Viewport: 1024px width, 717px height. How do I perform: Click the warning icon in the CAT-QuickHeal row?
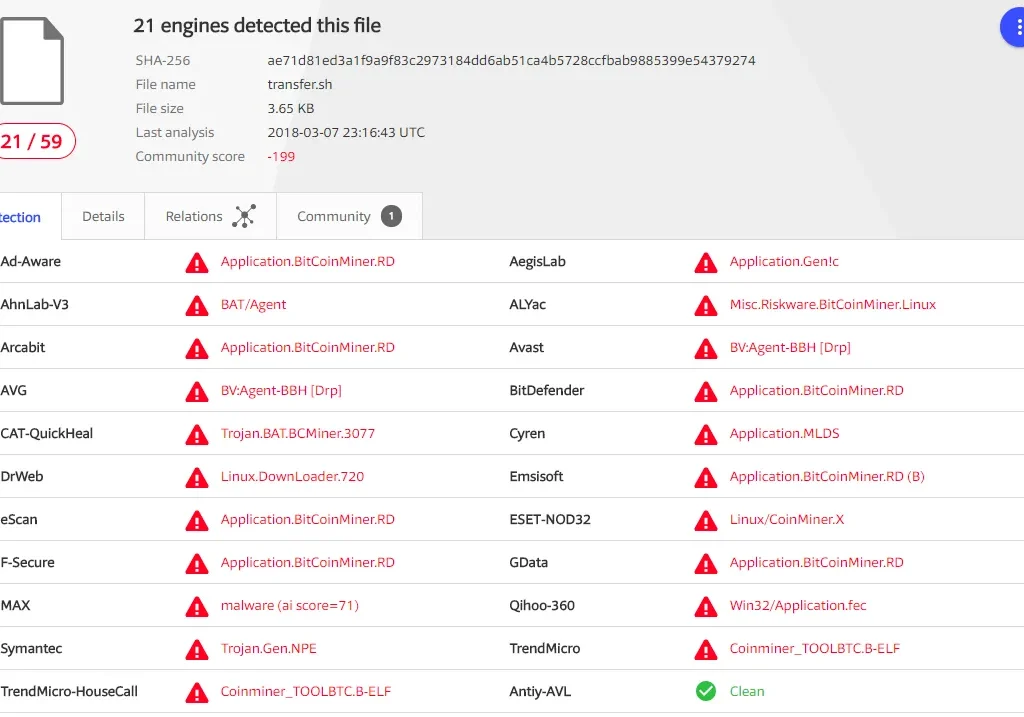point(197,435)
